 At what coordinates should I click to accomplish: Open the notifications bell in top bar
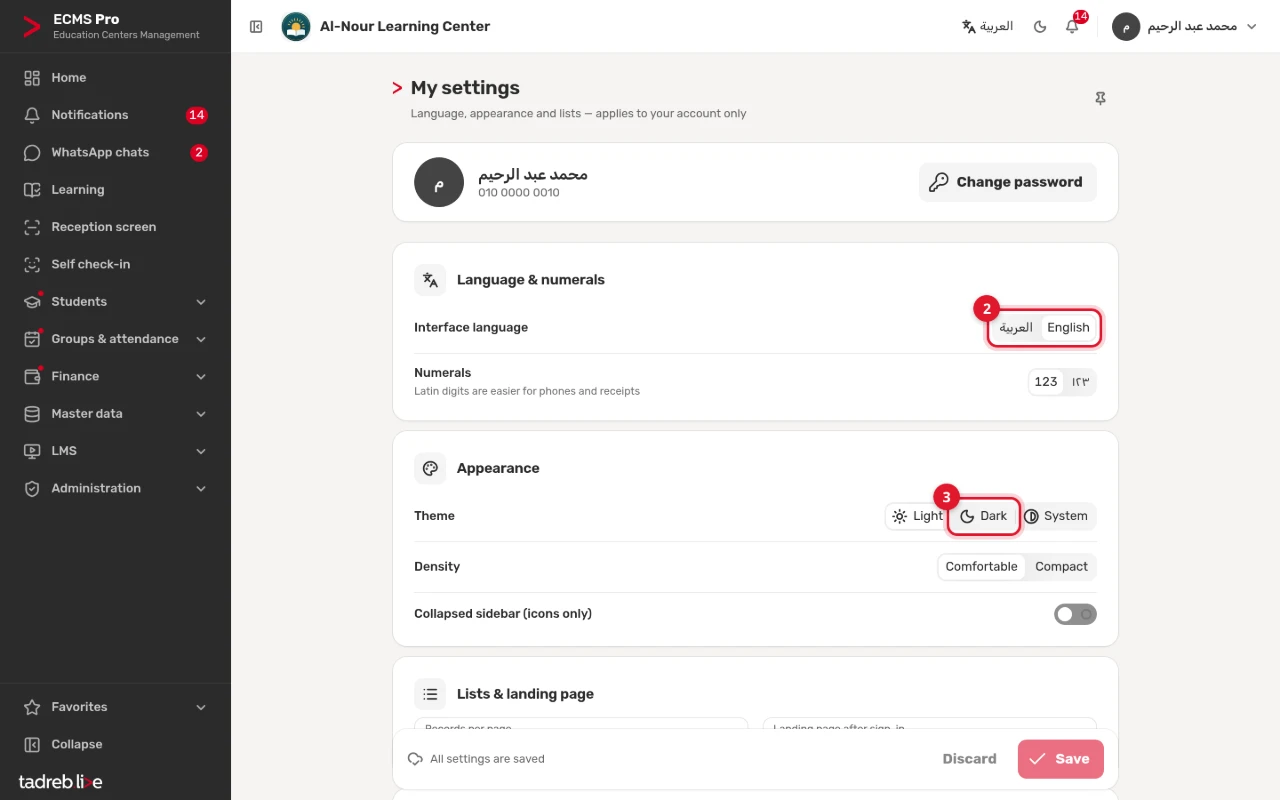coord(1072,27)
